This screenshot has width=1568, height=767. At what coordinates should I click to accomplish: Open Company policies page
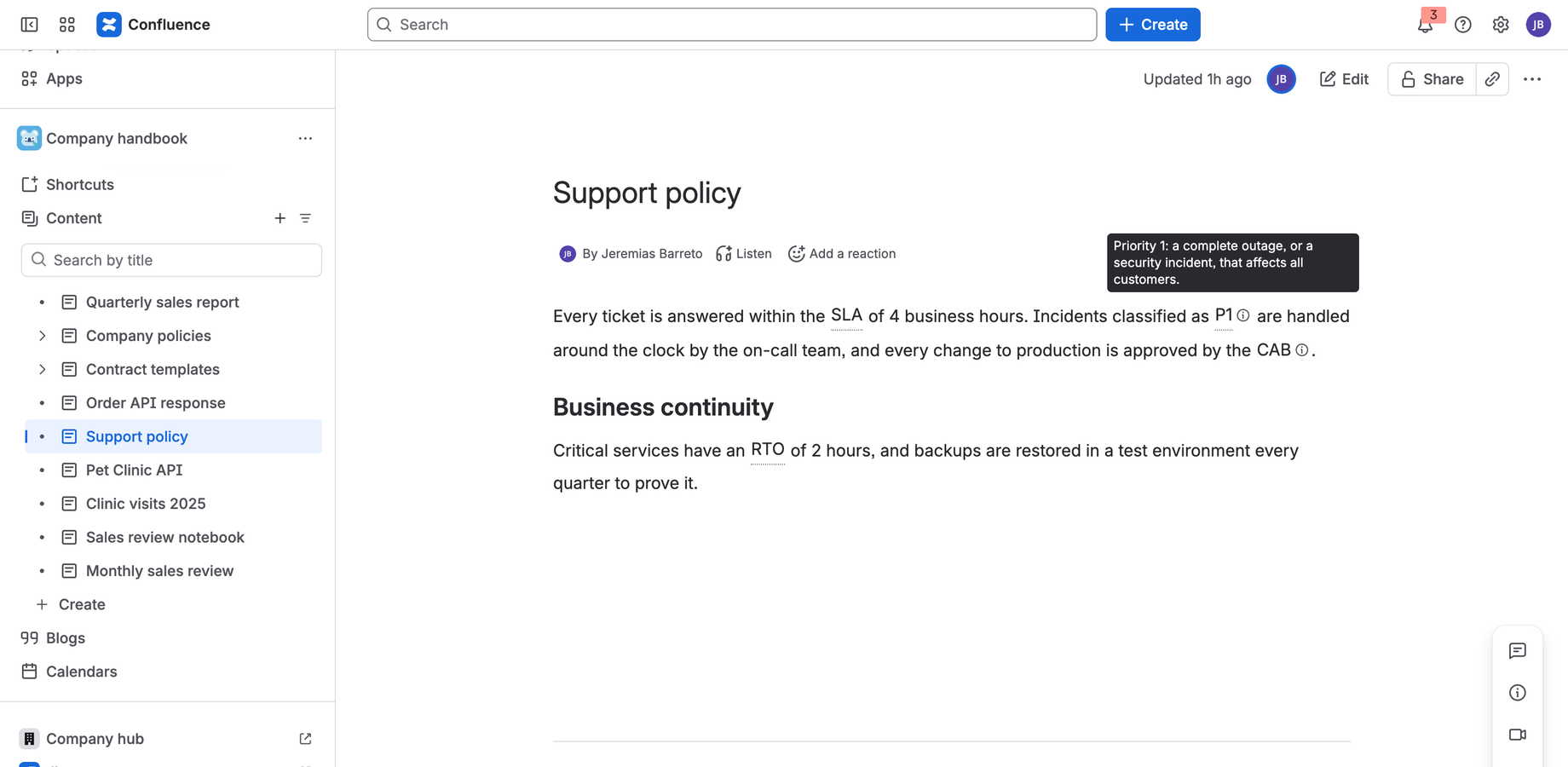(x=148, y=336)
